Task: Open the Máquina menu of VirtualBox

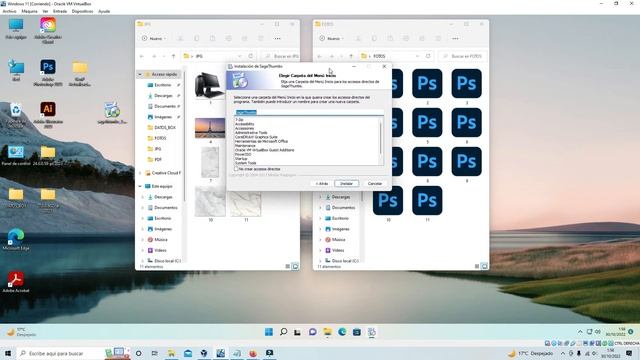Action: tap(29, 11)
